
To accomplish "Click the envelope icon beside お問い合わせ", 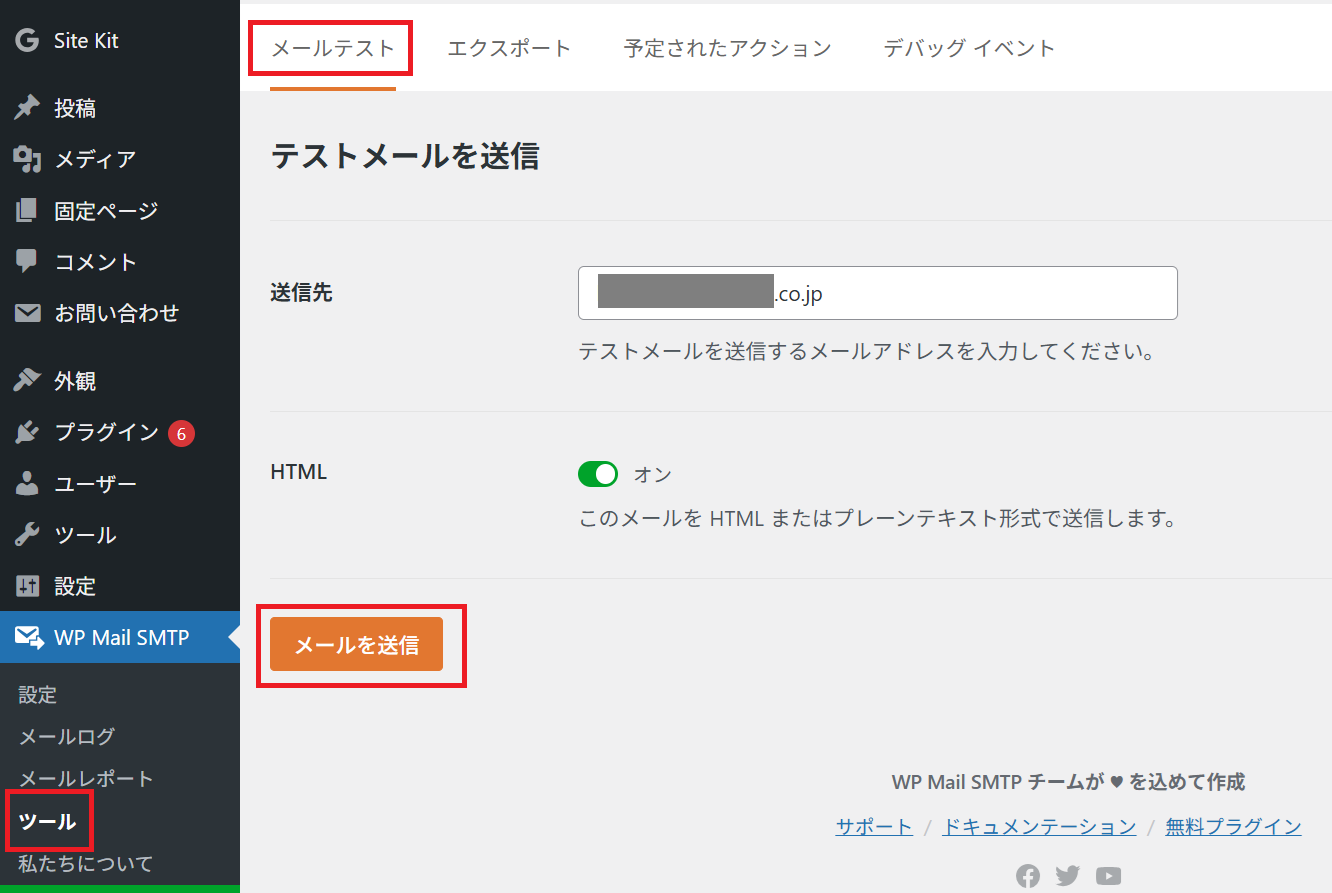I will [27, 313].
